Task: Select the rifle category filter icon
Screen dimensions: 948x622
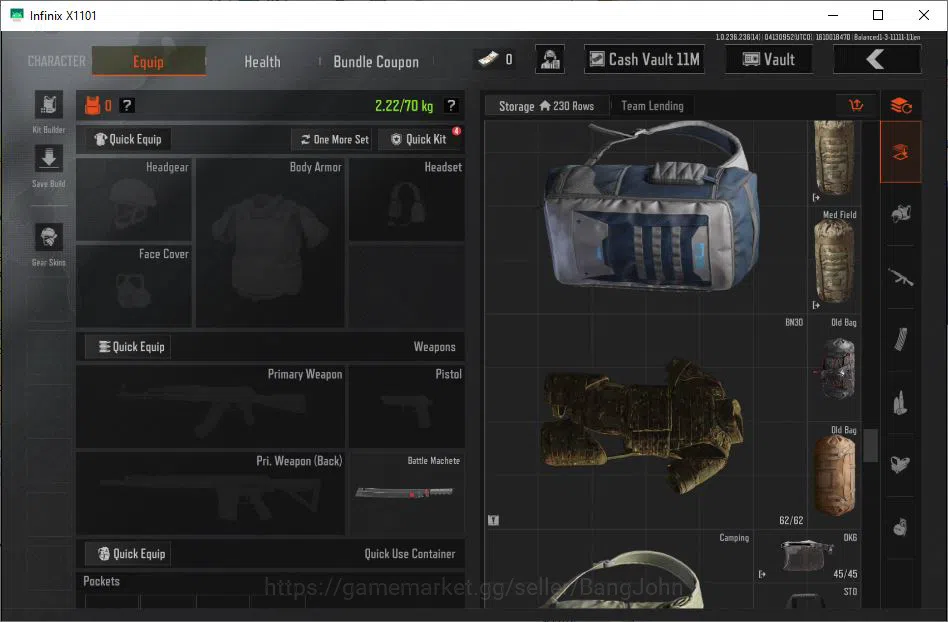Action: (x=901, y=278)
